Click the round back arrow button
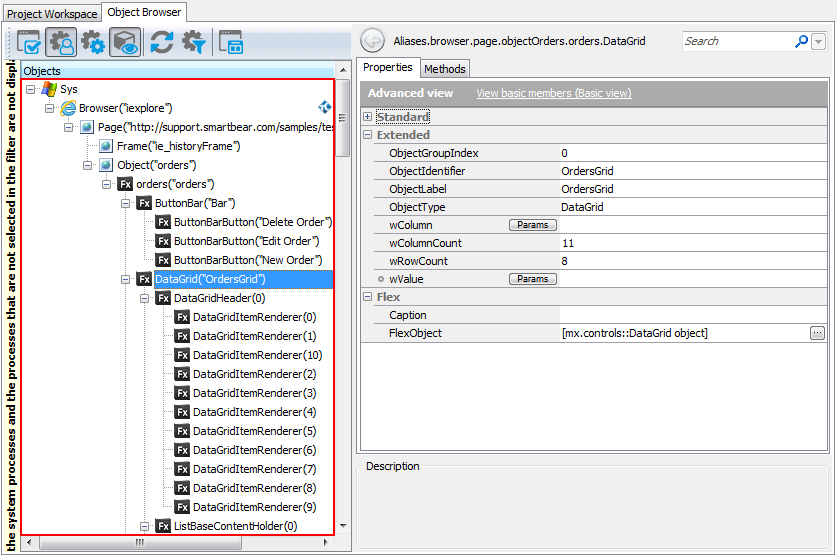 point(372,41)
